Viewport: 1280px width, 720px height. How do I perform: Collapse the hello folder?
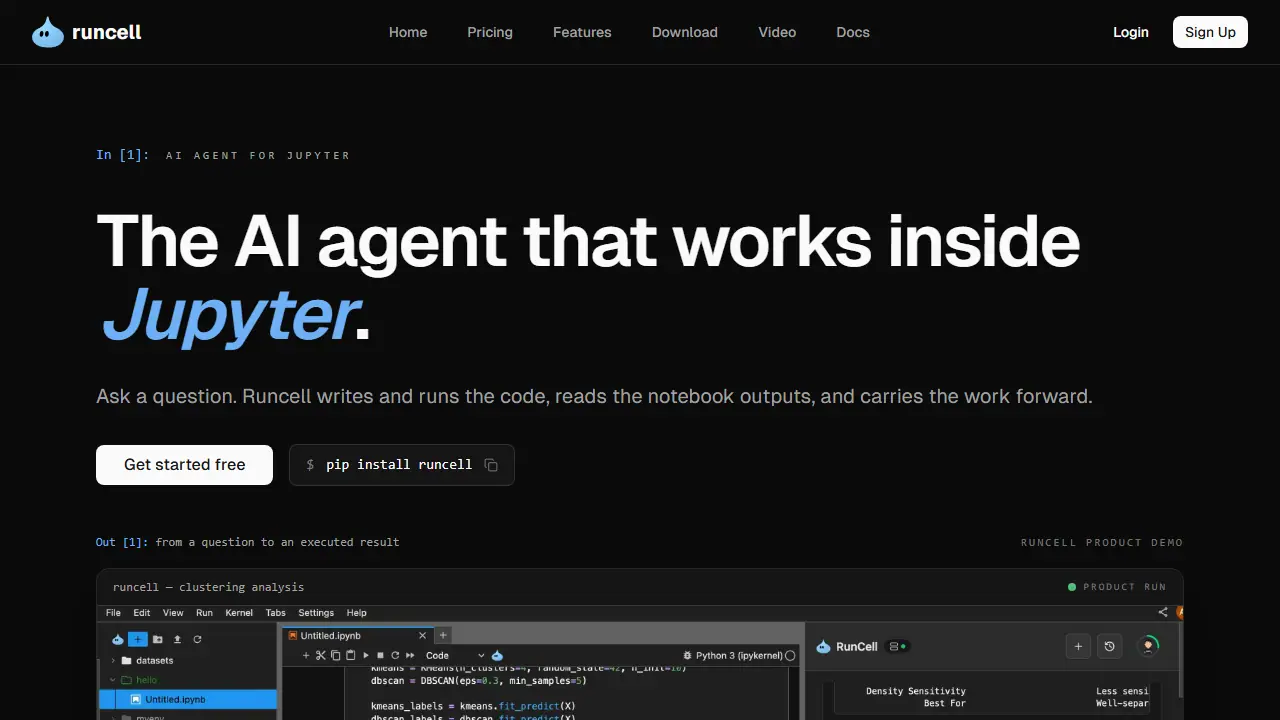(113, 680)
